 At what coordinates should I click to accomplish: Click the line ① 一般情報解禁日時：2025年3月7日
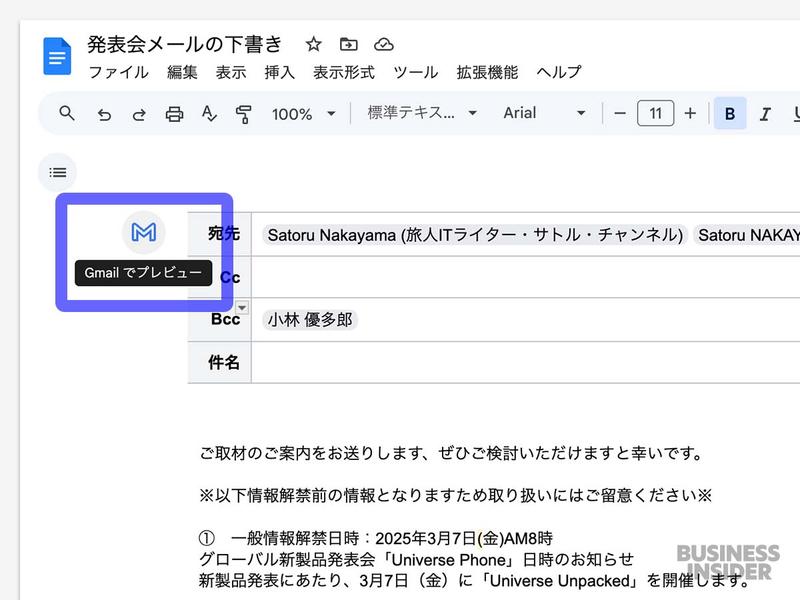point(376,538)
